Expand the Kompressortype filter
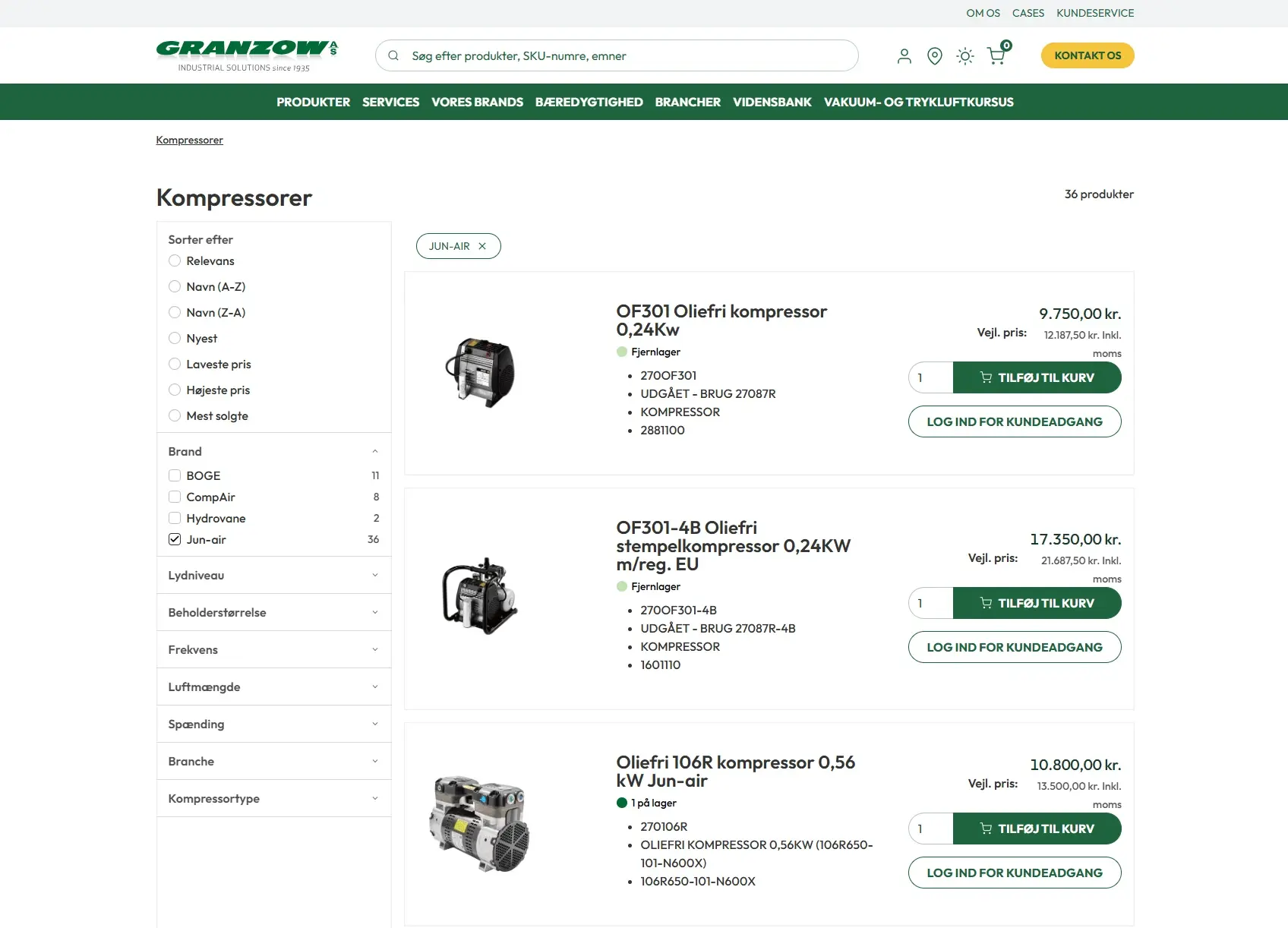The height and width of the screenshot is (928, 1288). tap(273, 798)
